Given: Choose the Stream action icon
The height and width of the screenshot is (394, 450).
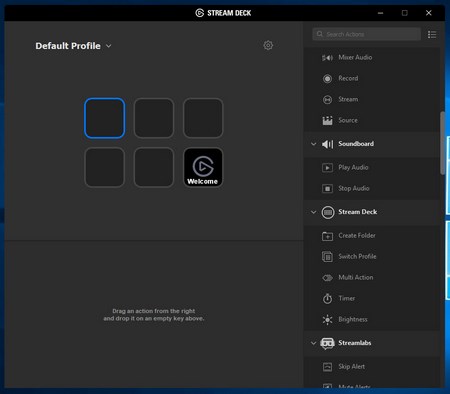Looking at the screenshot, I should pos(327,100).
